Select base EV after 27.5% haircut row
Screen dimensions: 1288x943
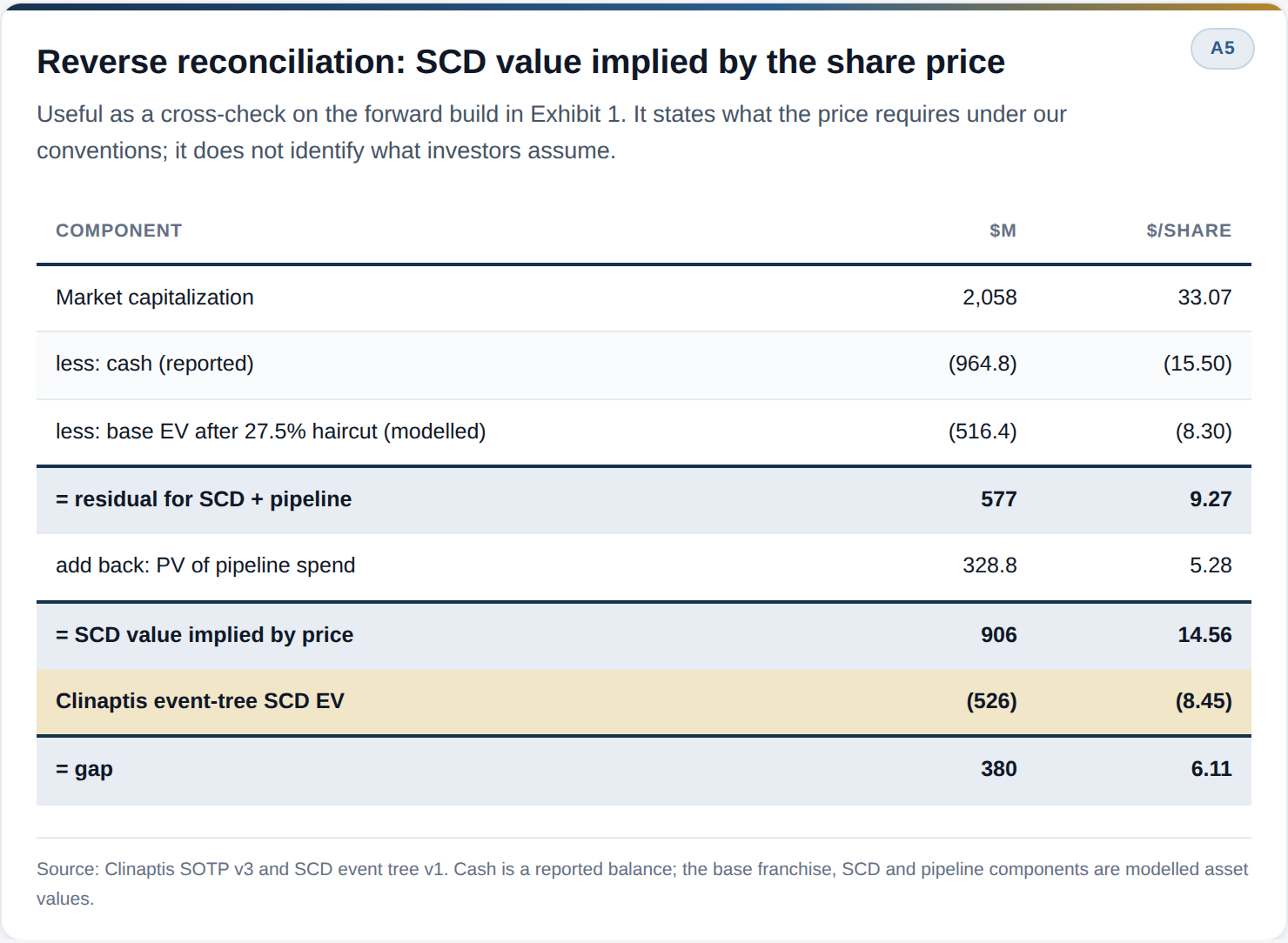644,432
